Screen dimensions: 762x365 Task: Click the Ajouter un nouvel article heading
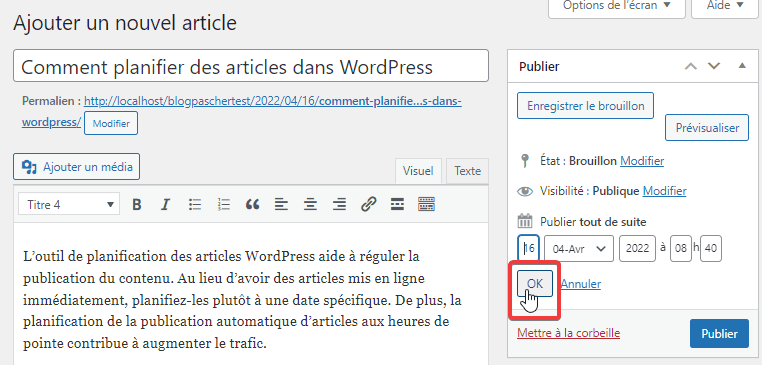(x=125, y=23)
